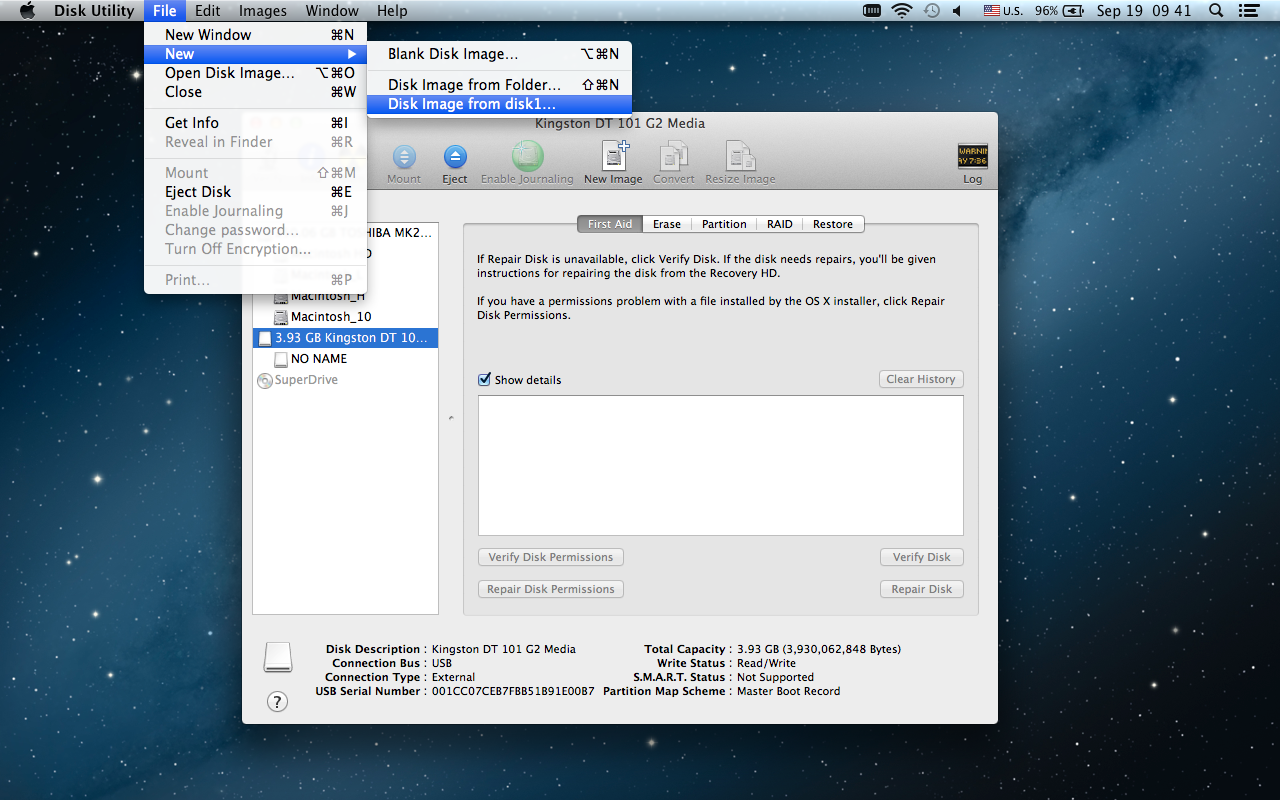Click the Not Supported S.M.A.R.T. value
This screenshot has height=800, width=1280.
[775, 677]
